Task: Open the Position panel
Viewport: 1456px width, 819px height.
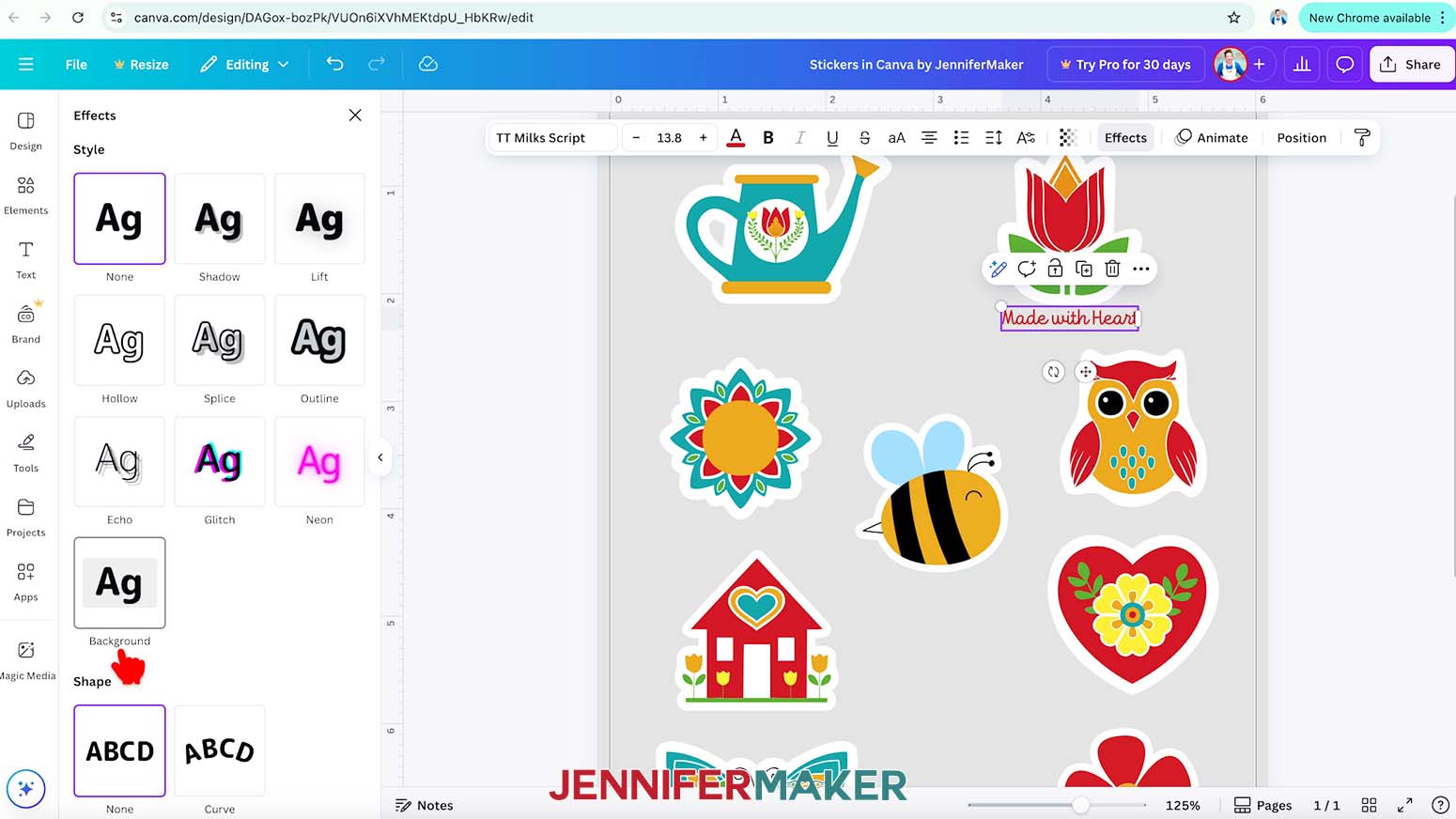Action: tap(1302, 137)
